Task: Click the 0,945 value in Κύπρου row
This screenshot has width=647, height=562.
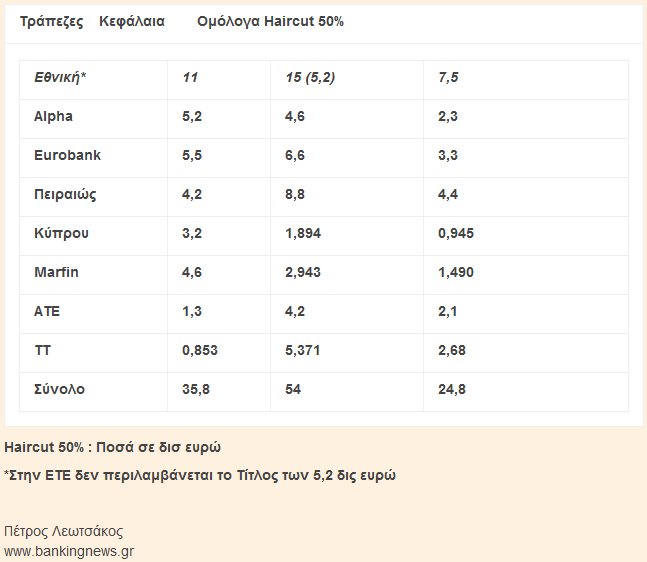Action: tap(456, 233)
